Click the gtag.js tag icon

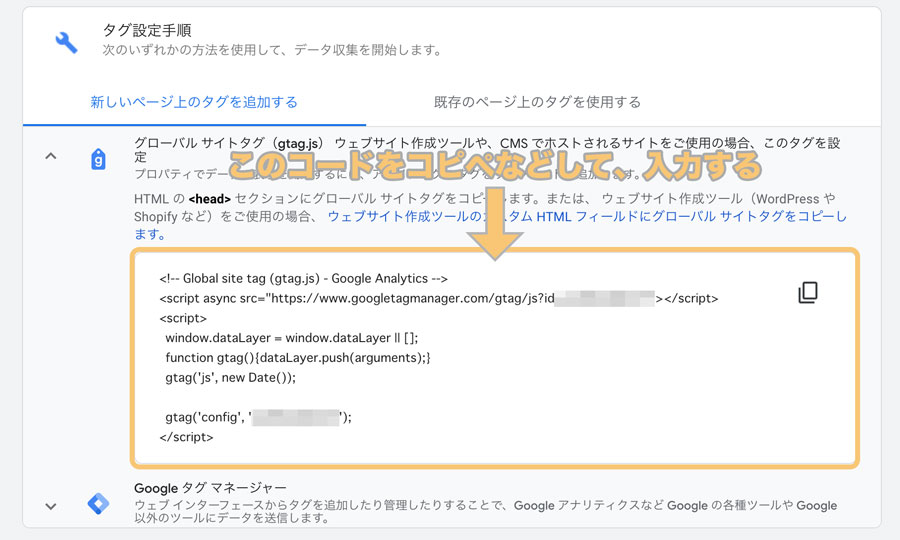pos(98,159)
